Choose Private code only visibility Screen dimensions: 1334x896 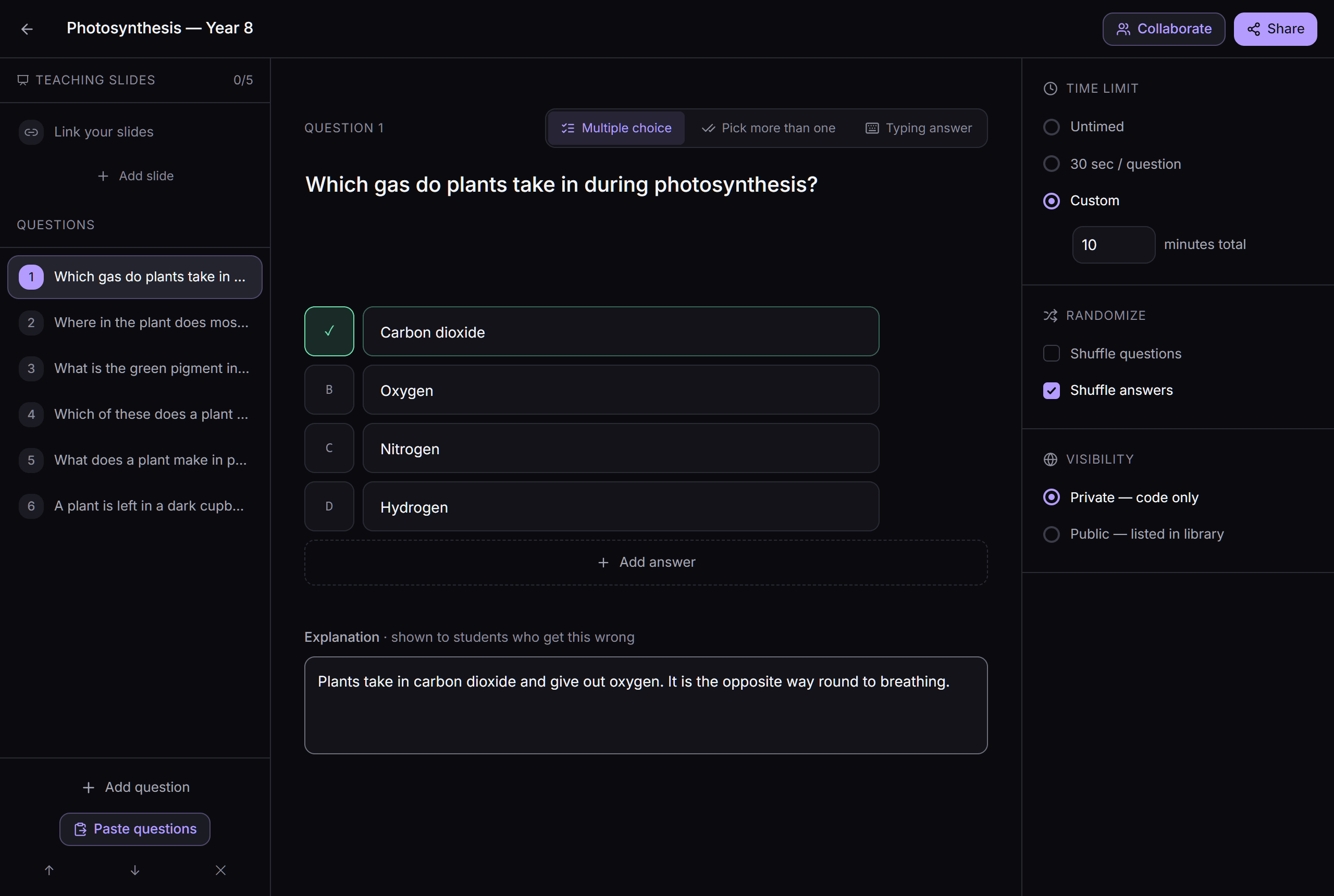[1052, 497]
